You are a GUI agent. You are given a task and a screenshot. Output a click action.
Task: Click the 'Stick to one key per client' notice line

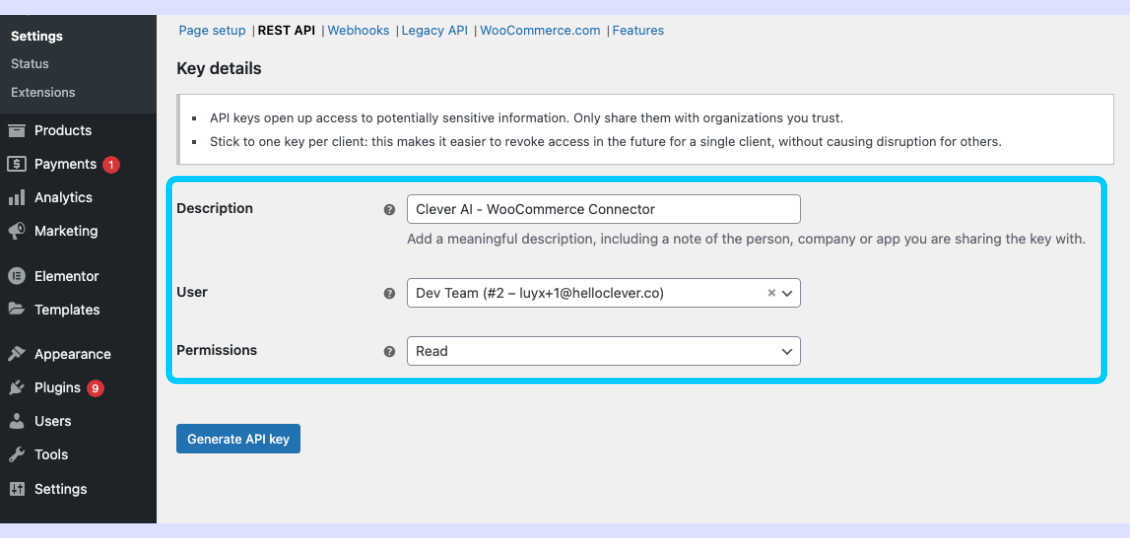(x=605, y=142)
